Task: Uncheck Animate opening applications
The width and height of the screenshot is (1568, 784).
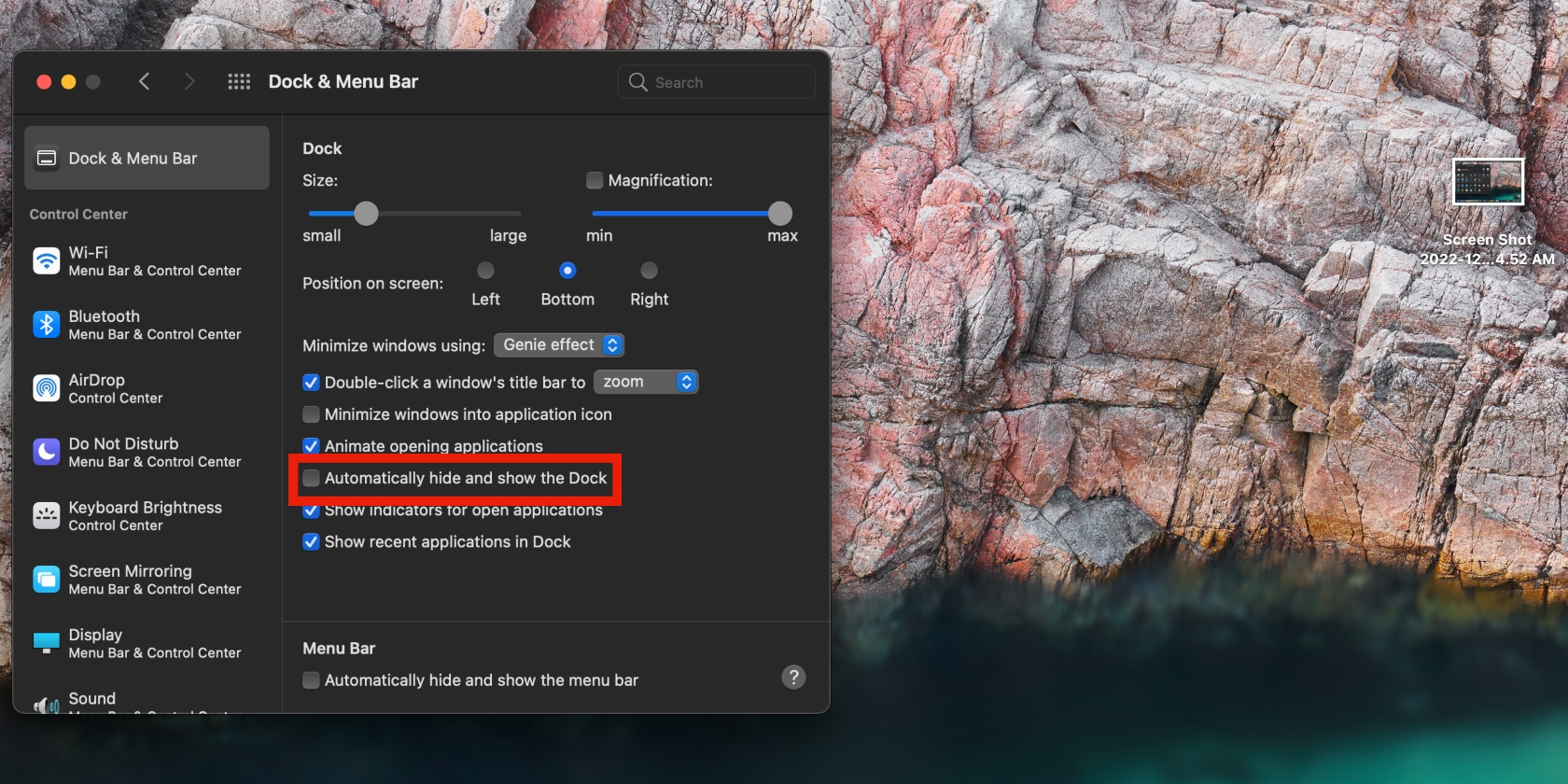Action: pyautogui.click(x=312, y=446)
